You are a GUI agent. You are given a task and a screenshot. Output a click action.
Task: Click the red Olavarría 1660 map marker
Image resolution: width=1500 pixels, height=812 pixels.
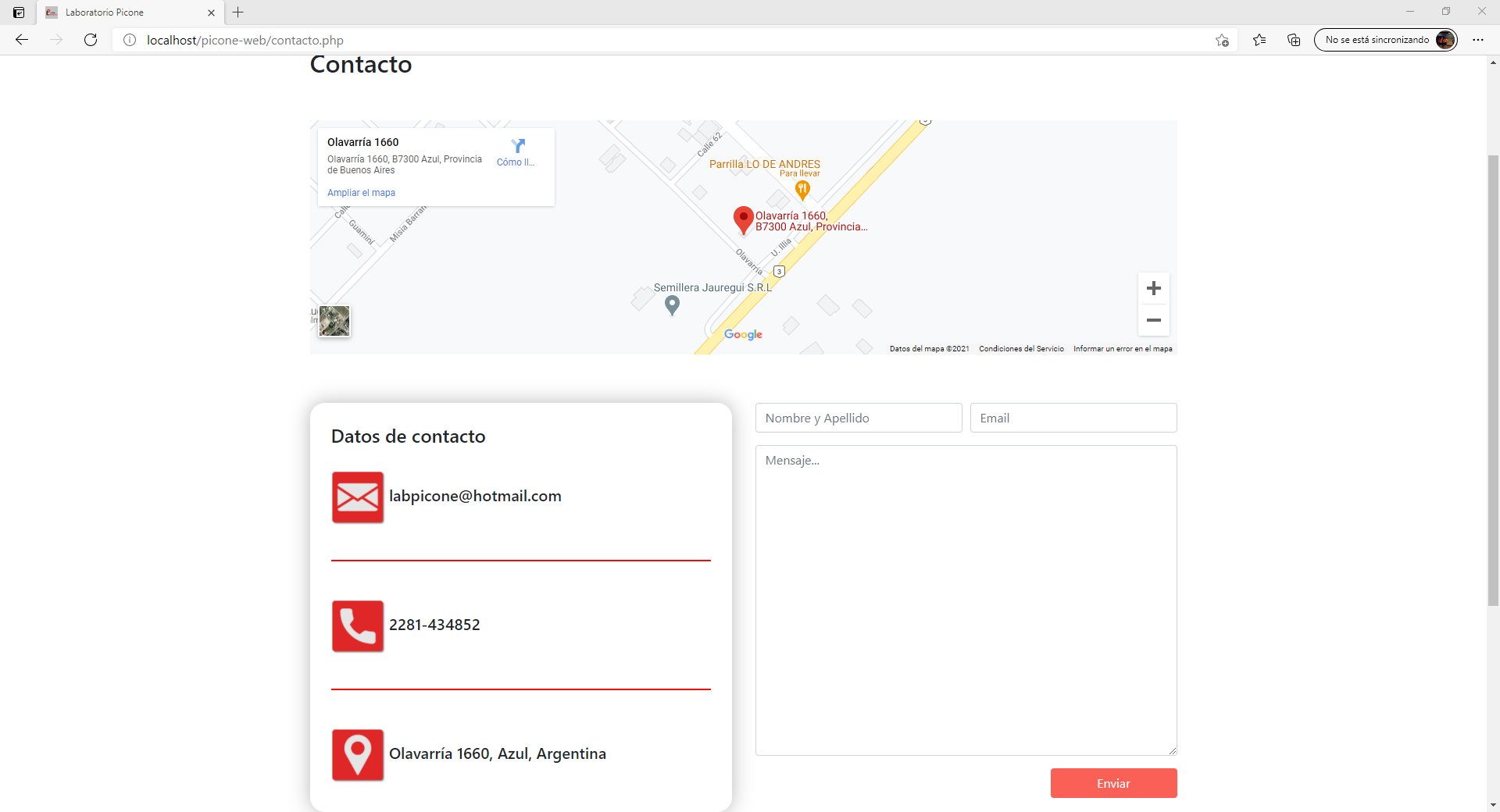tap(743, 219)
